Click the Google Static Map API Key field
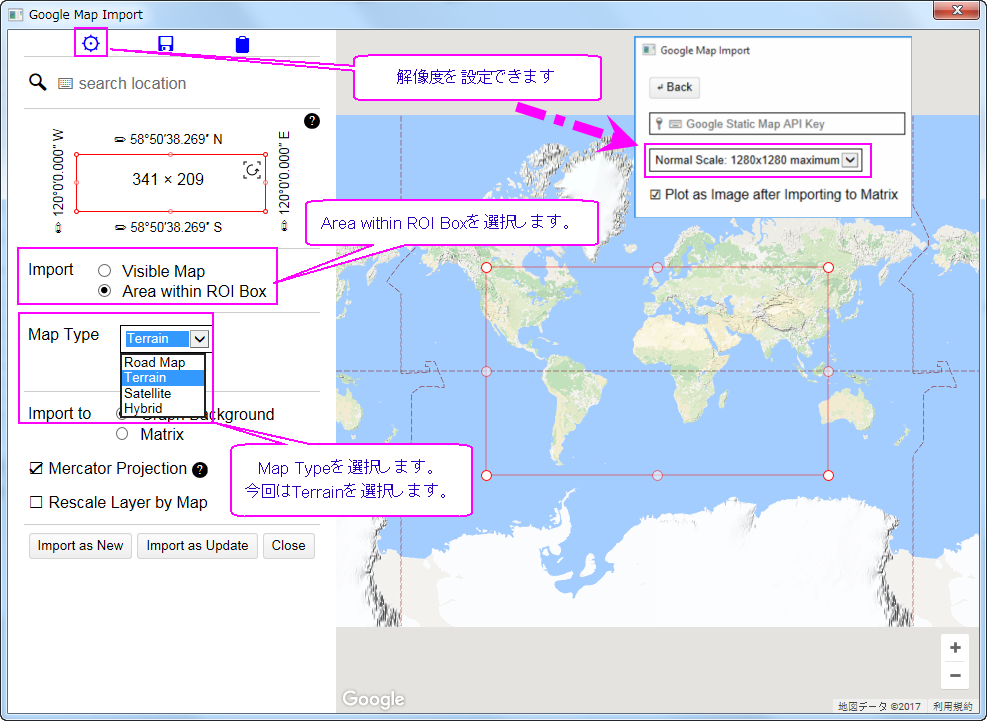Viewport: 987px width, 721px height. (777, 123)
